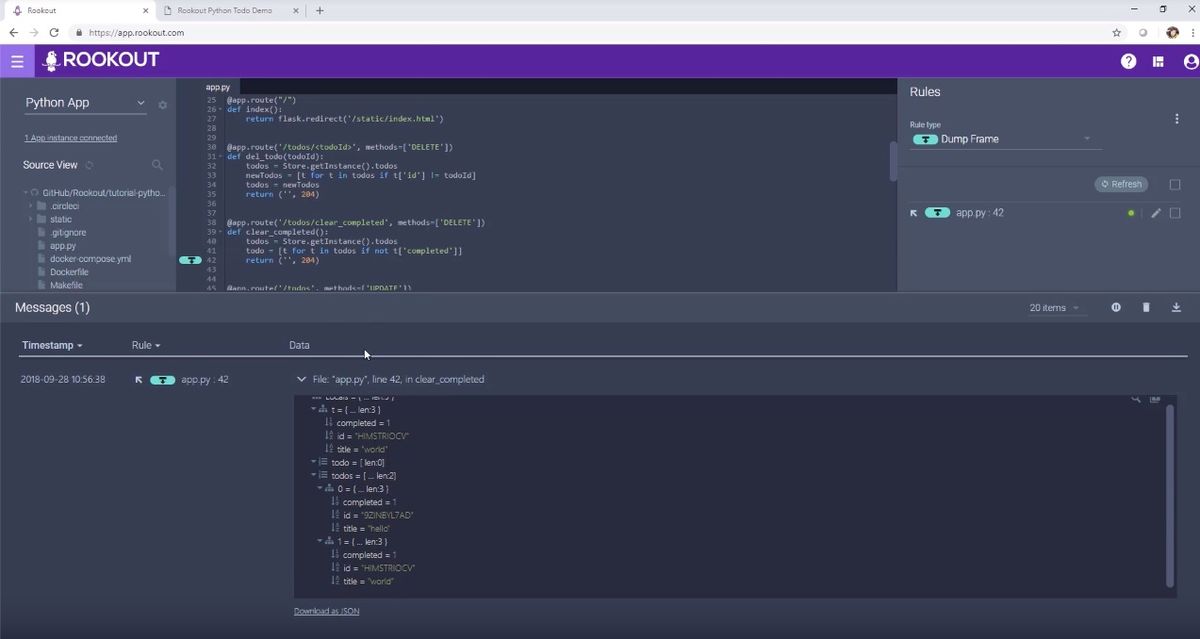Screen dimensions: 1200x639
Task: Click the browser address bar
Action: [590, 32]
